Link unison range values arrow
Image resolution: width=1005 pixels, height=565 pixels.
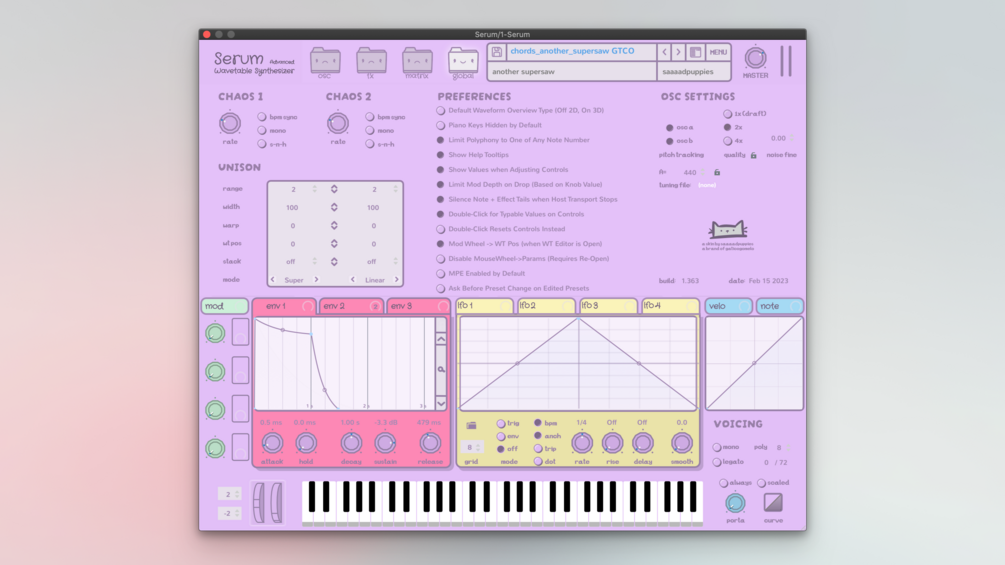[334, 189]
